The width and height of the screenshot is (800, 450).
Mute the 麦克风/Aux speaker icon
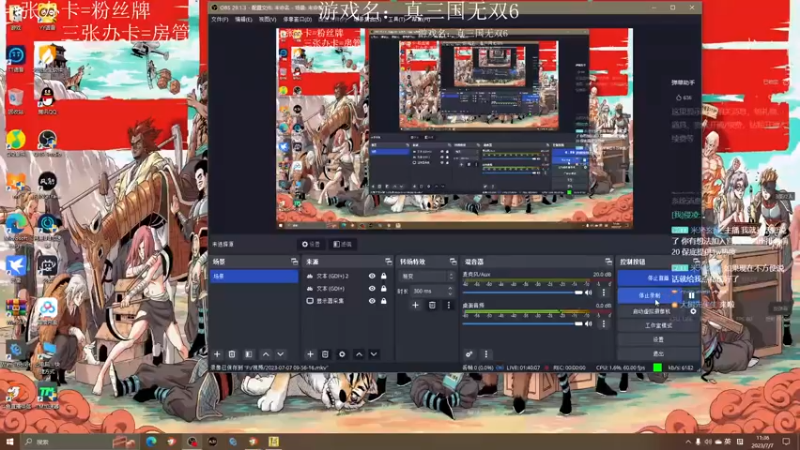[589, 292]
